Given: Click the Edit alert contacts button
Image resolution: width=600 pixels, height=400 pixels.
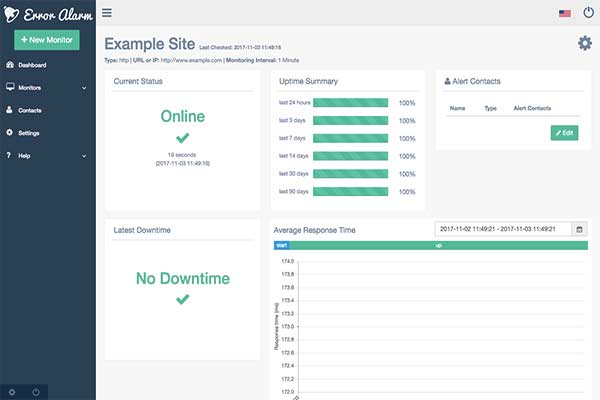Looking at the screenshot, I should point(564,133).
